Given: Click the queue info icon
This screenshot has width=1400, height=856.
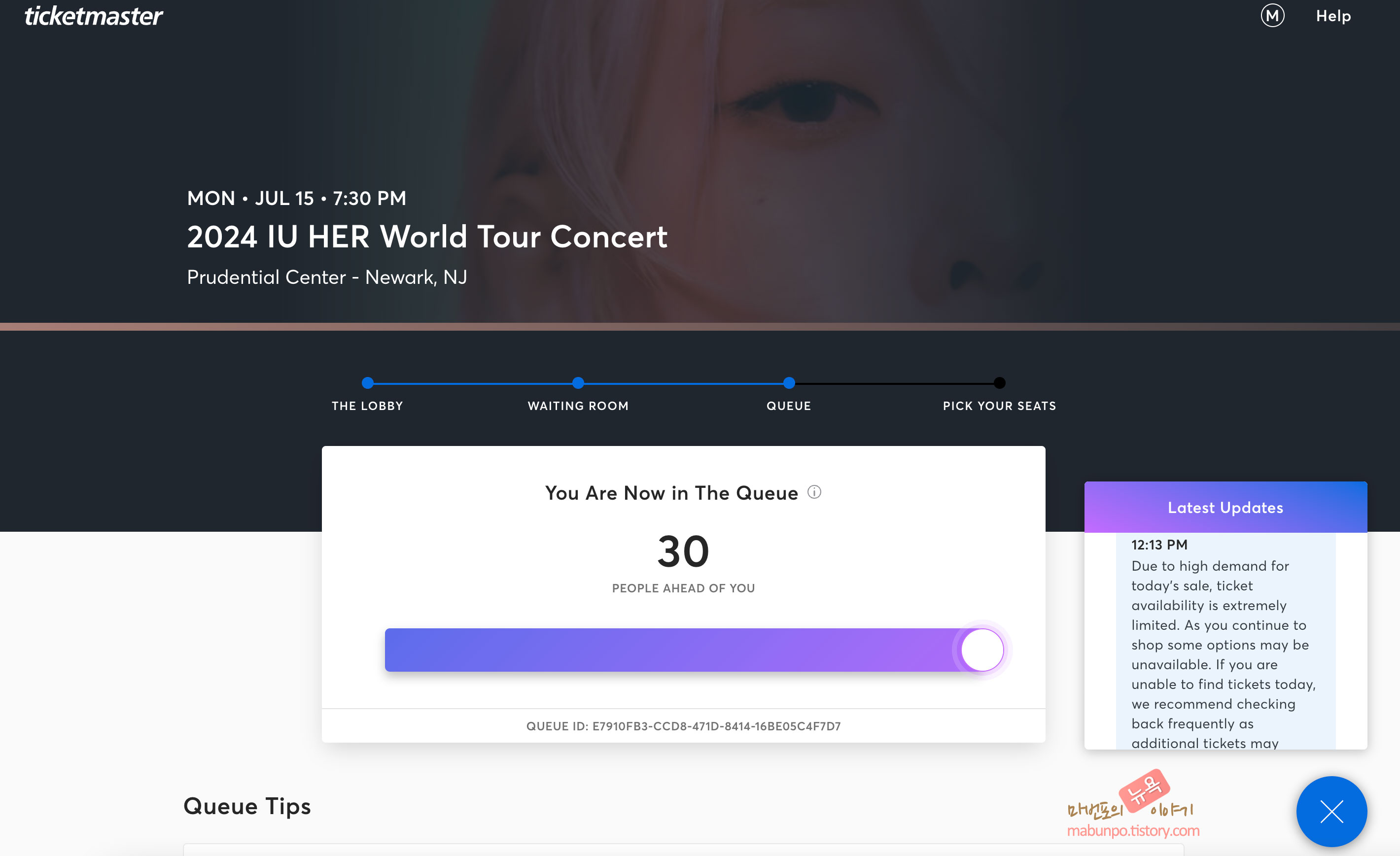Looking at the screenshot, I should 814,492.
